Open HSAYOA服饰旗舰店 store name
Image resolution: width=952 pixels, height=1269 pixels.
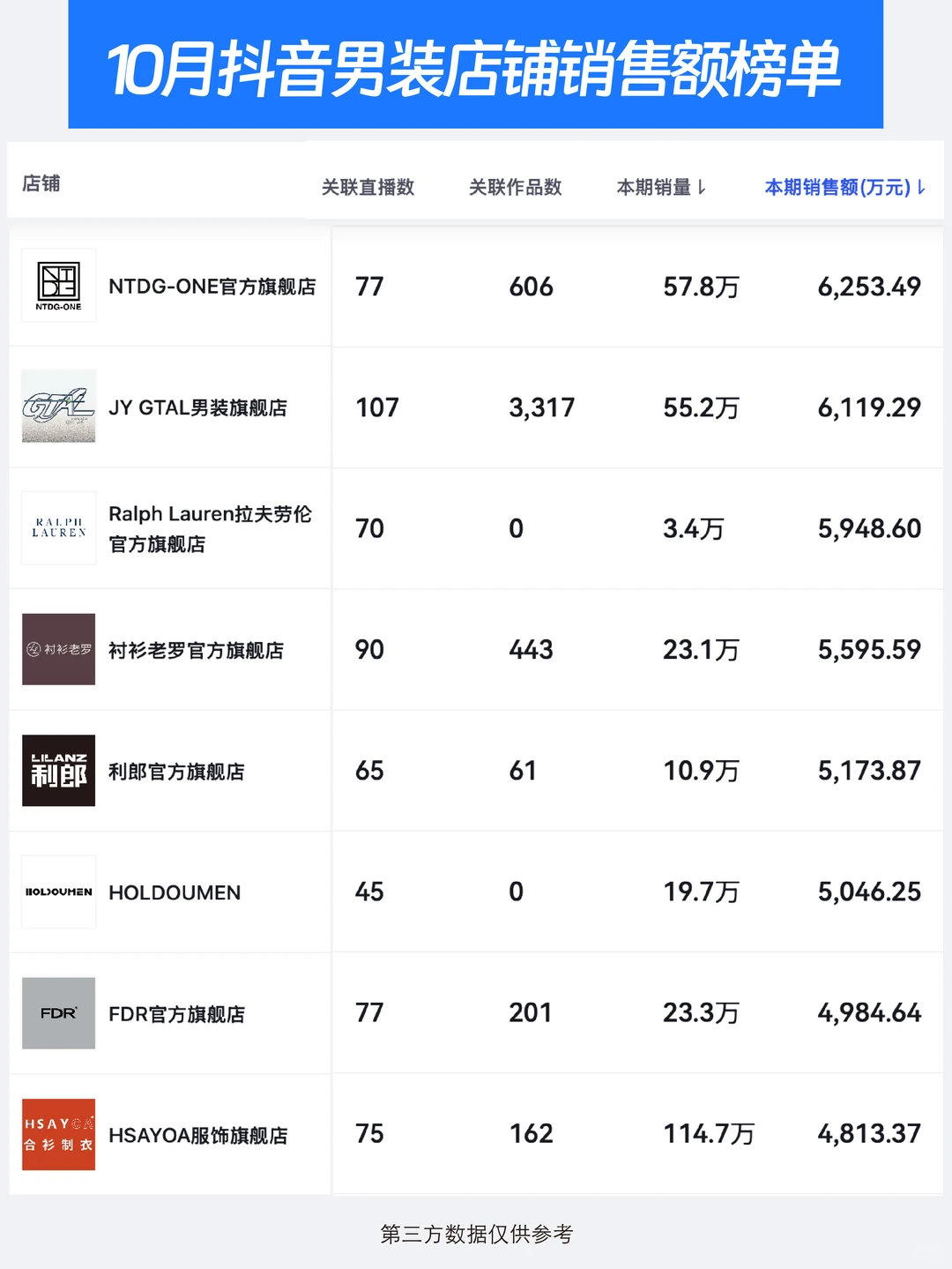pyautogui.click(x=198, y=1135)
